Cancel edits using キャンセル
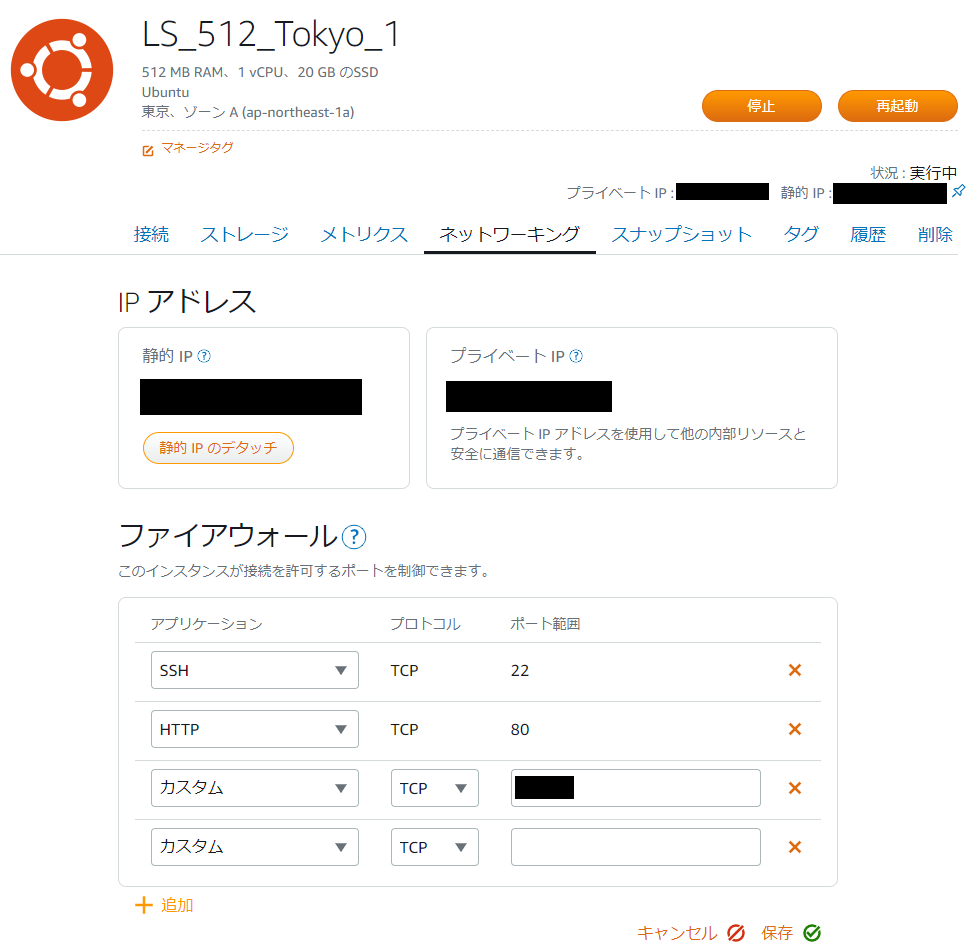The image size is (978, 949). coord(678,932)
